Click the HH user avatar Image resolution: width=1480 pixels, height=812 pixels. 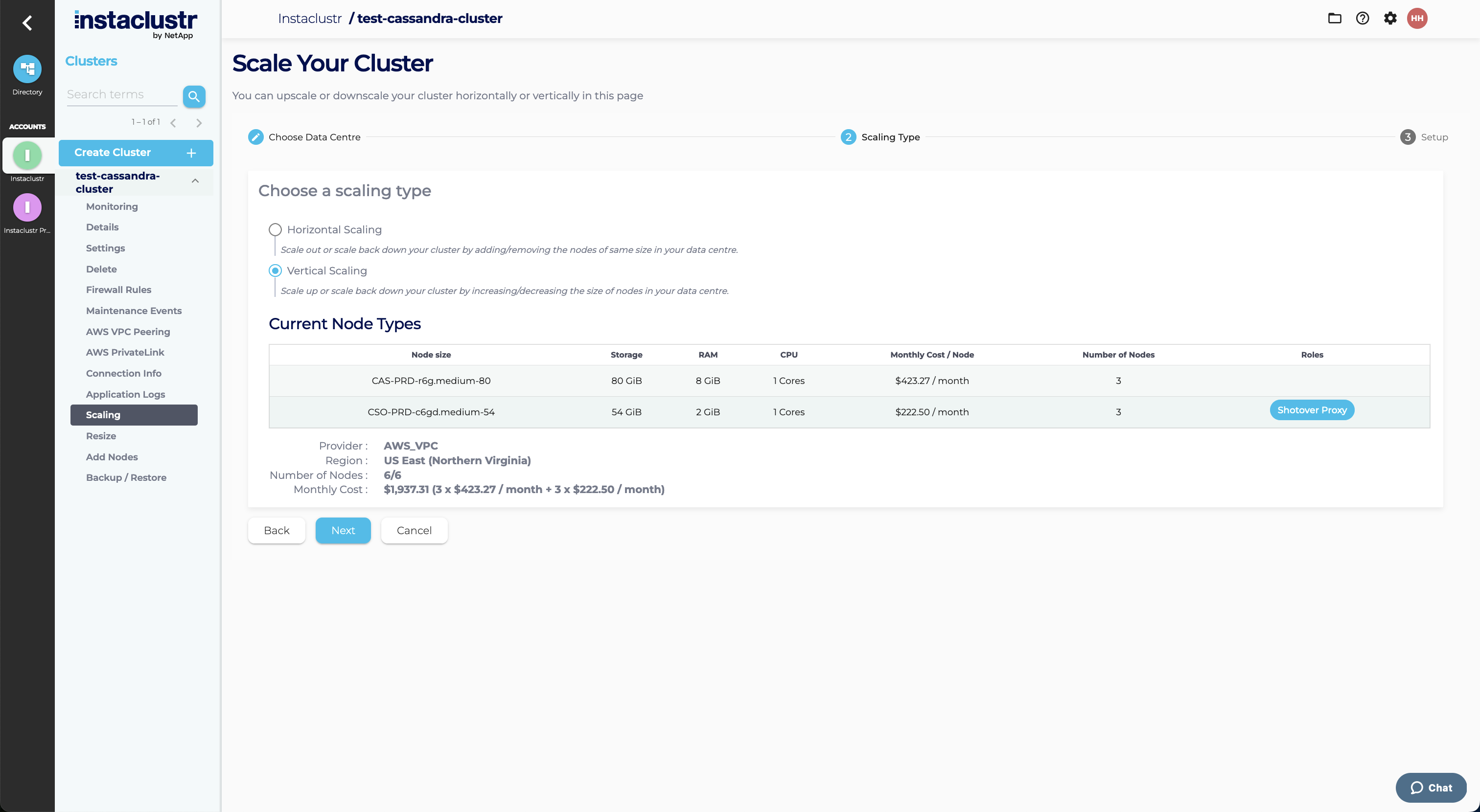pyautogui.click(x=1417, y=19)
